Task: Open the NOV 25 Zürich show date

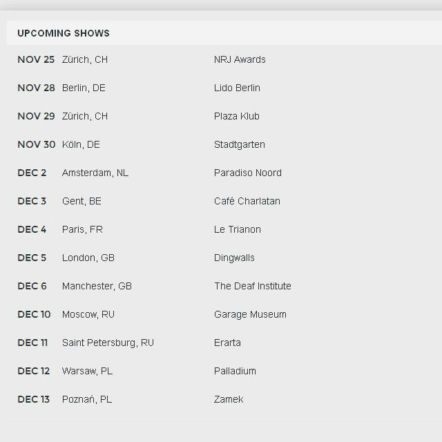Action: click(x=36, y=60)
